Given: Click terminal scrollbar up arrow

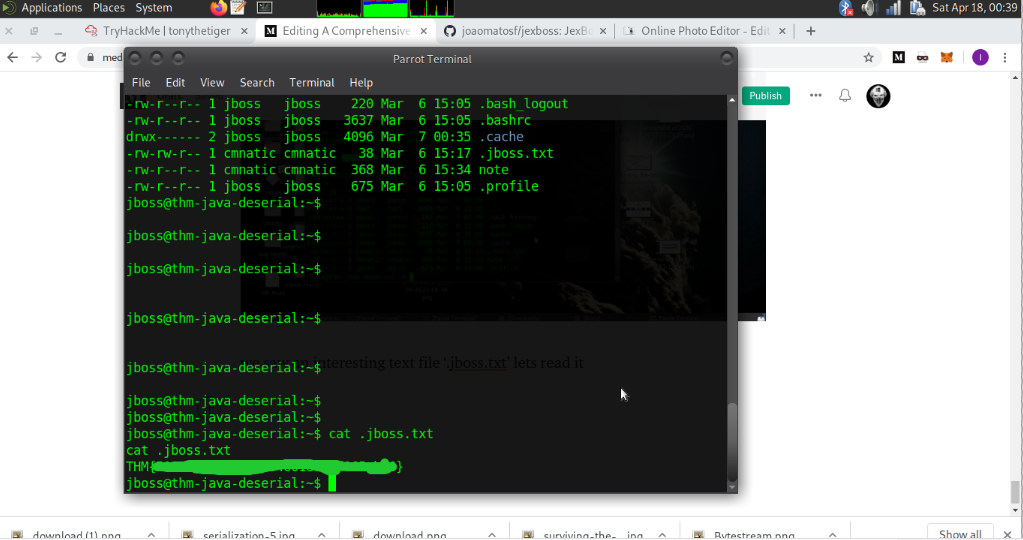Looking at the screenshot, I should (732, 100).
